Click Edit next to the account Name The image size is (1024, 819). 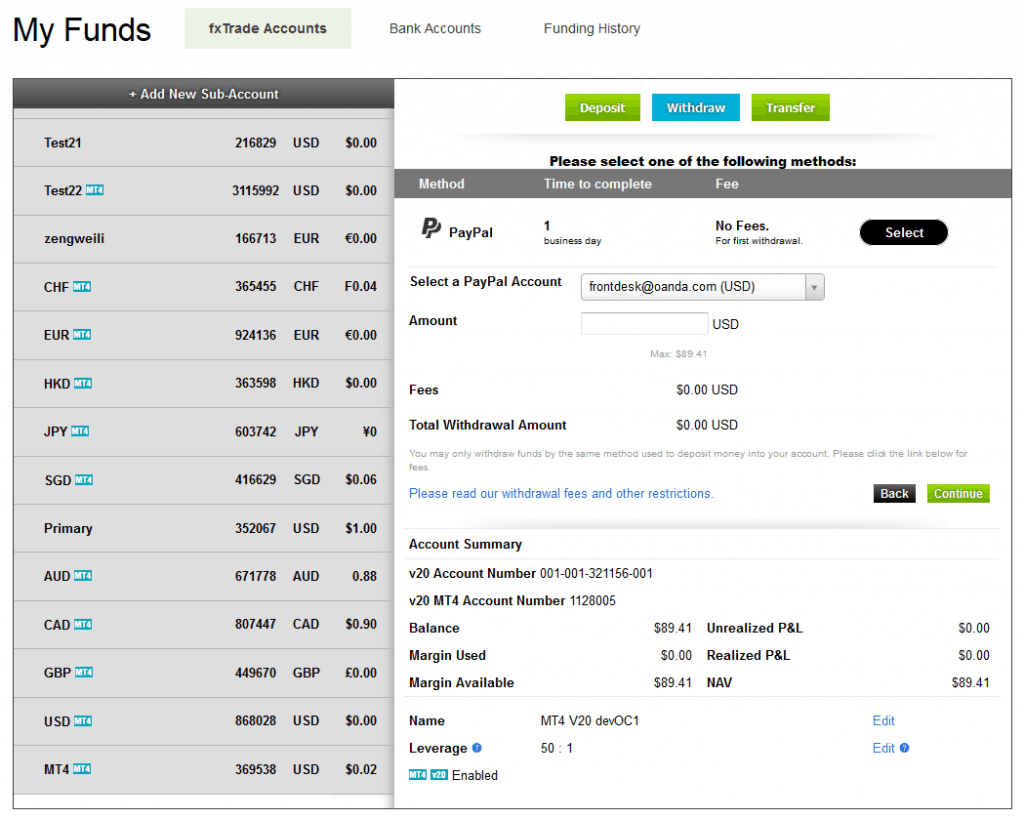883,721
